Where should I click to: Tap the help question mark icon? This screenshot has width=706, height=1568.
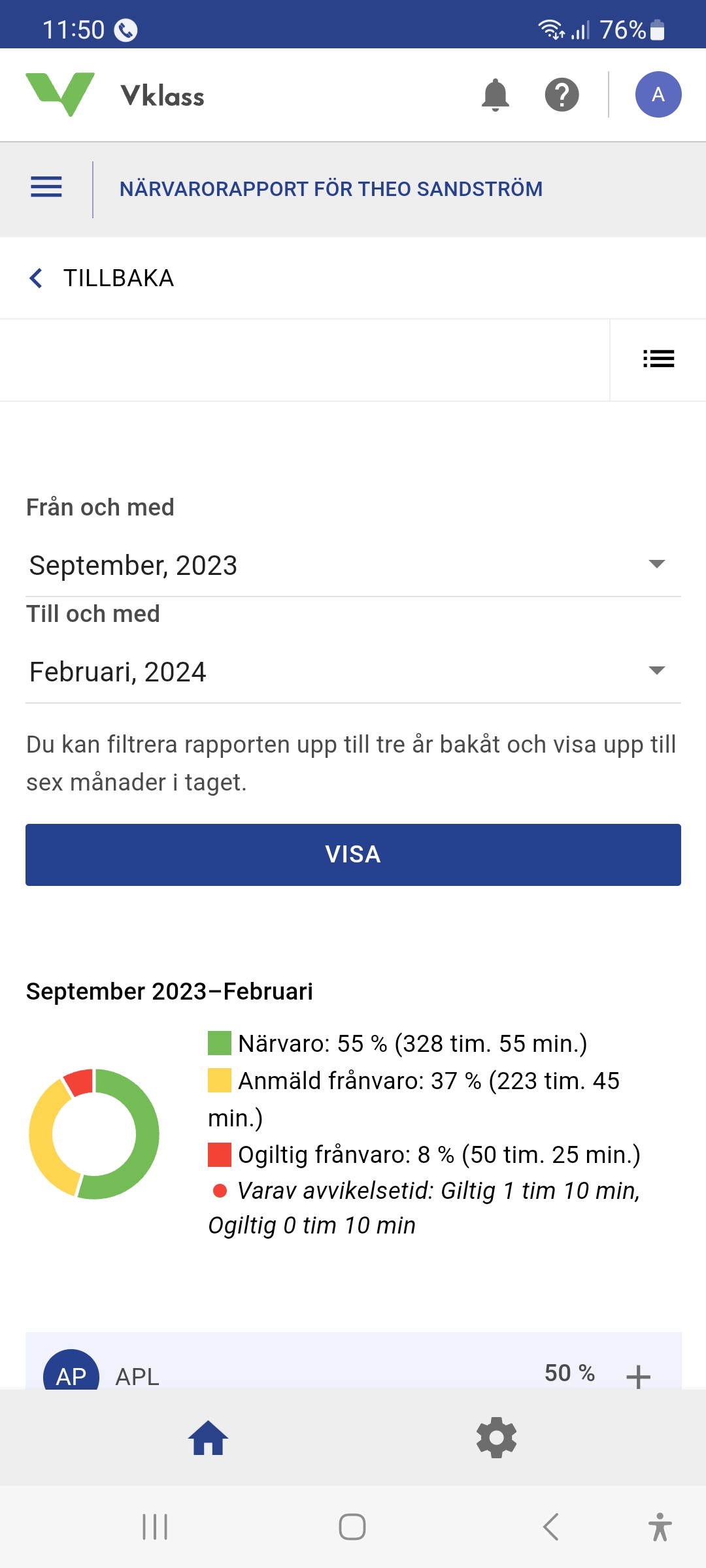(562, 95)
